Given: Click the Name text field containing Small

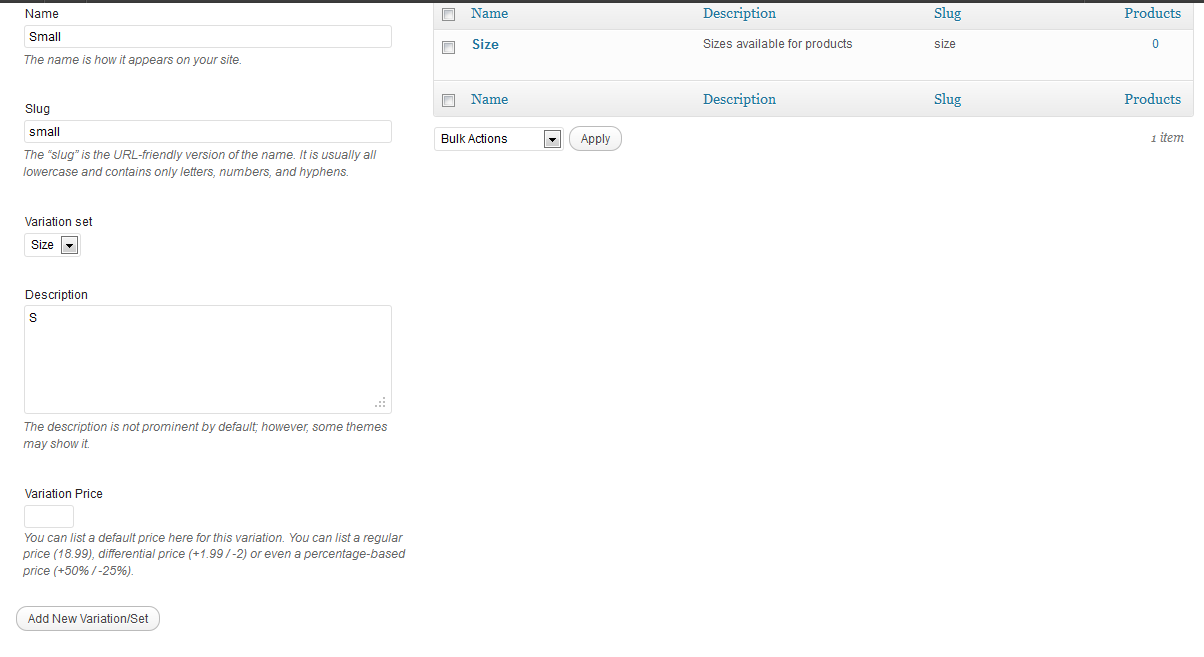Looking at the screenshot, I should pos(207,37).
